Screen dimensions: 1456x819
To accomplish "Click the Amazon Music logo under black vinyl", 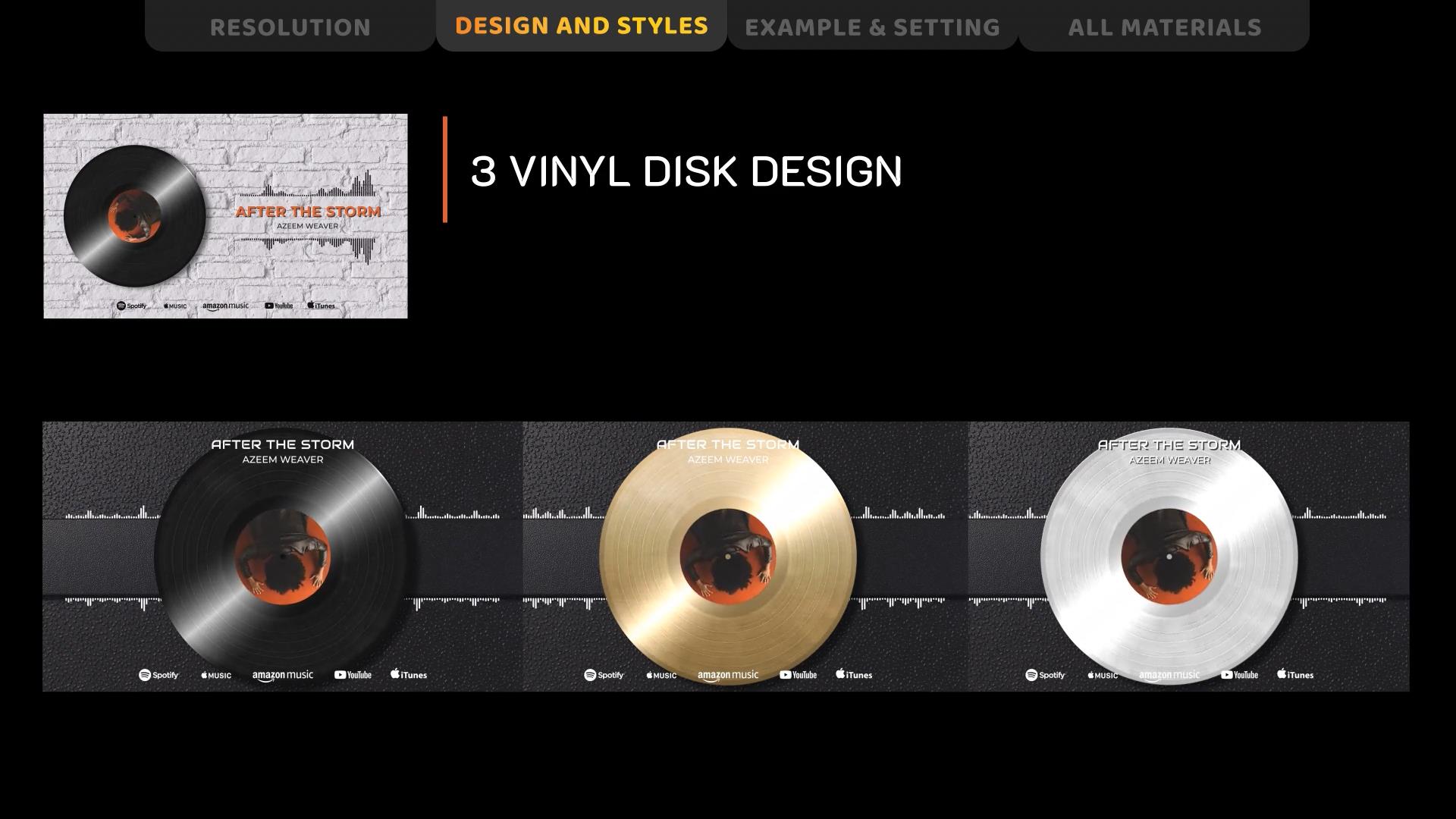I will point(283,675).
